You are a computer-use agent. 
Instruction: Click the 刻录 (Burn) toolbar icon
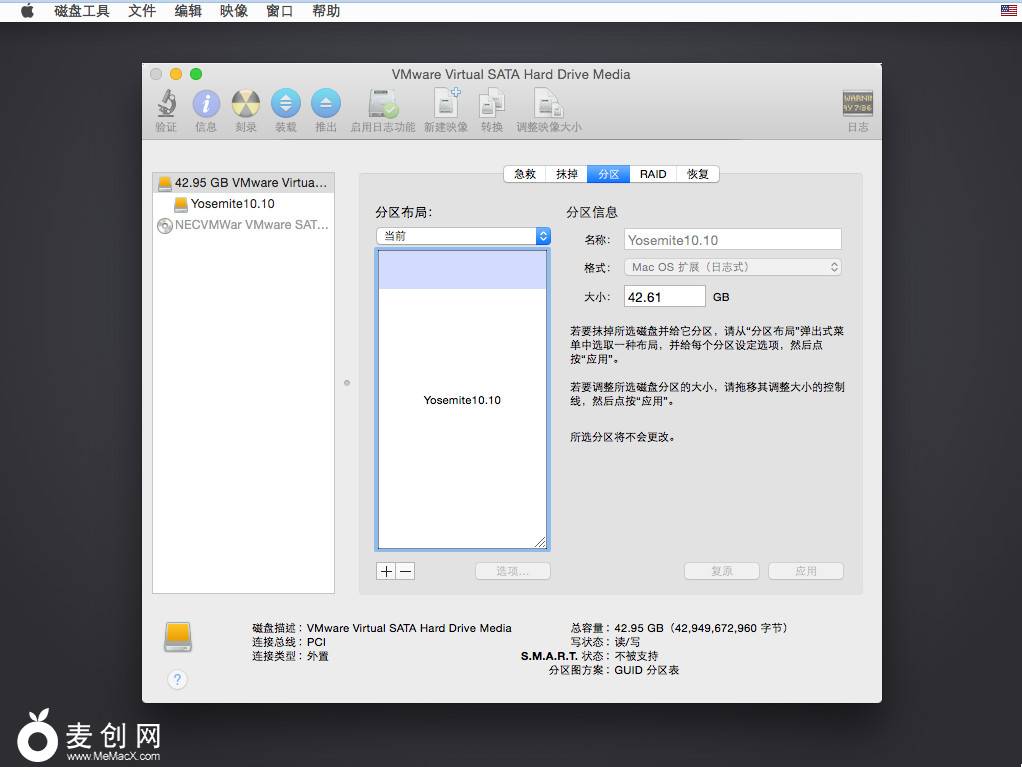tap(246, 104)
